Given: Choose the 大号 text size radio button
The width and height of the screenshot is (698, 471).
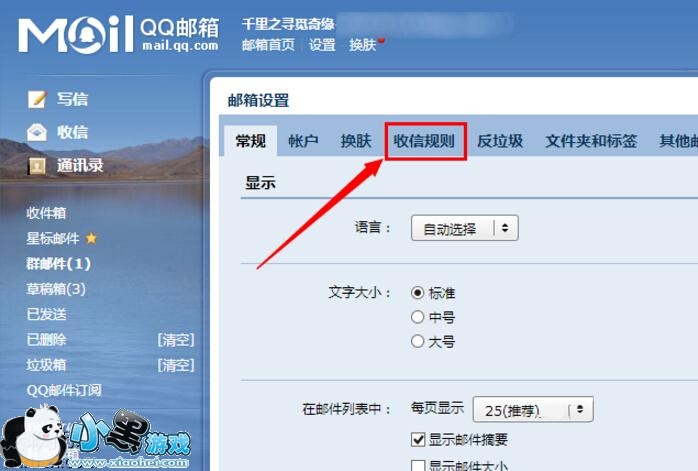Looking at the screenshot, I should point(417,341).
